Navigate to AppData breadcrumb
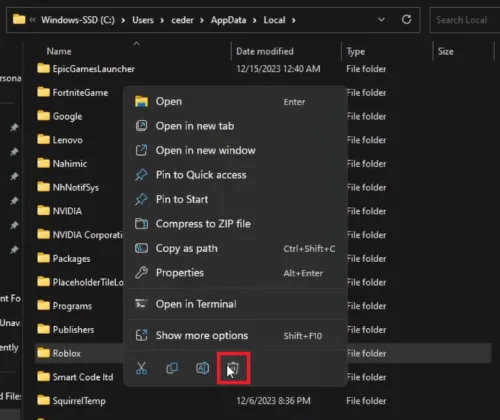 [x=228, y=20]
